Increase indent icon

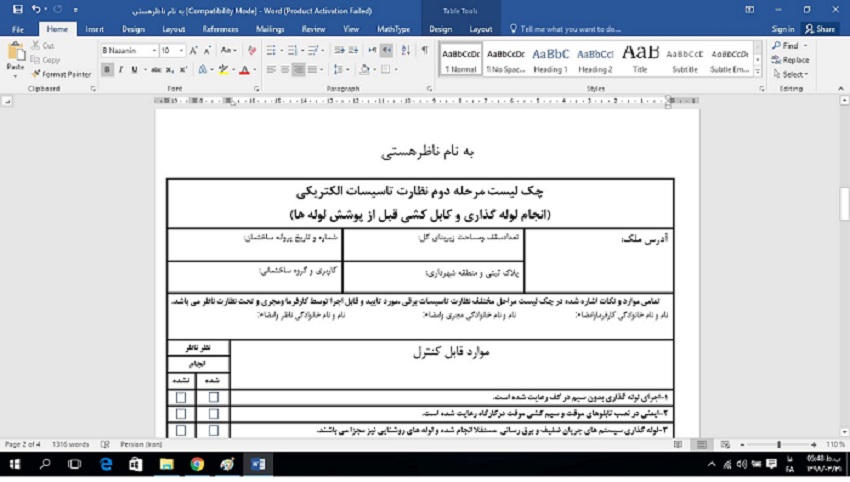tap(353, 50)
